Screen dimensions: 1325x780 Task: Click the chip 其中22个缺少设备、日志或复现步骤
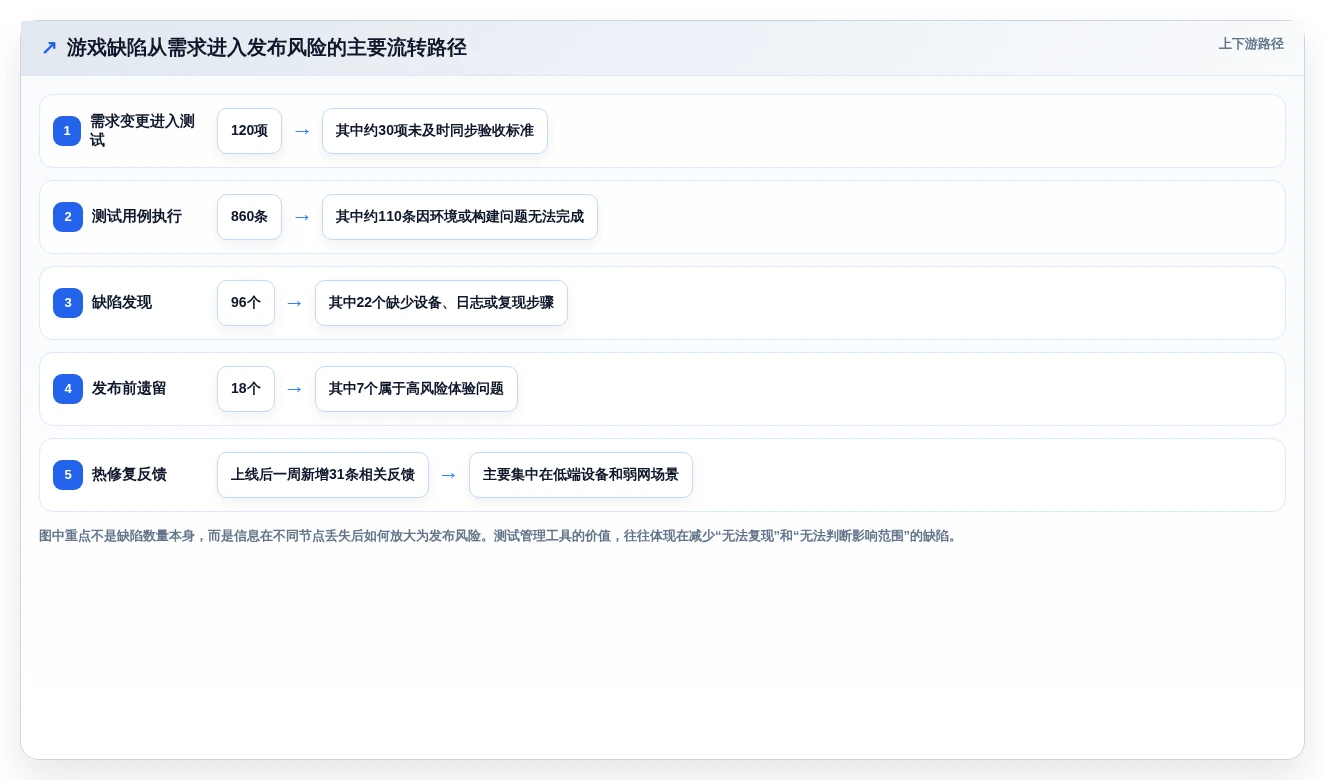pos(441,303)
